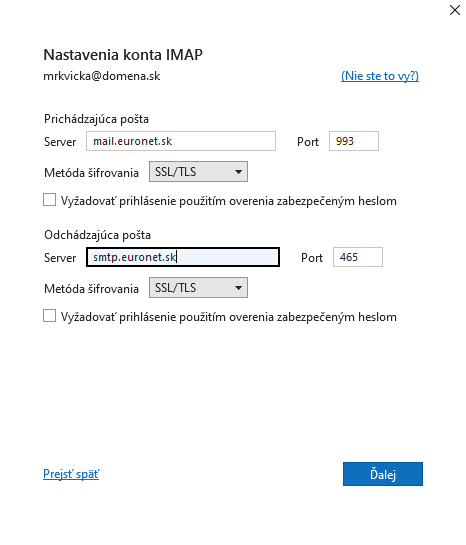Screen dimensions: 466x545
Task: Click the arrow on the incoming SSL/TLS combo box
Action: pyautogui.click(x=238, y=171)
